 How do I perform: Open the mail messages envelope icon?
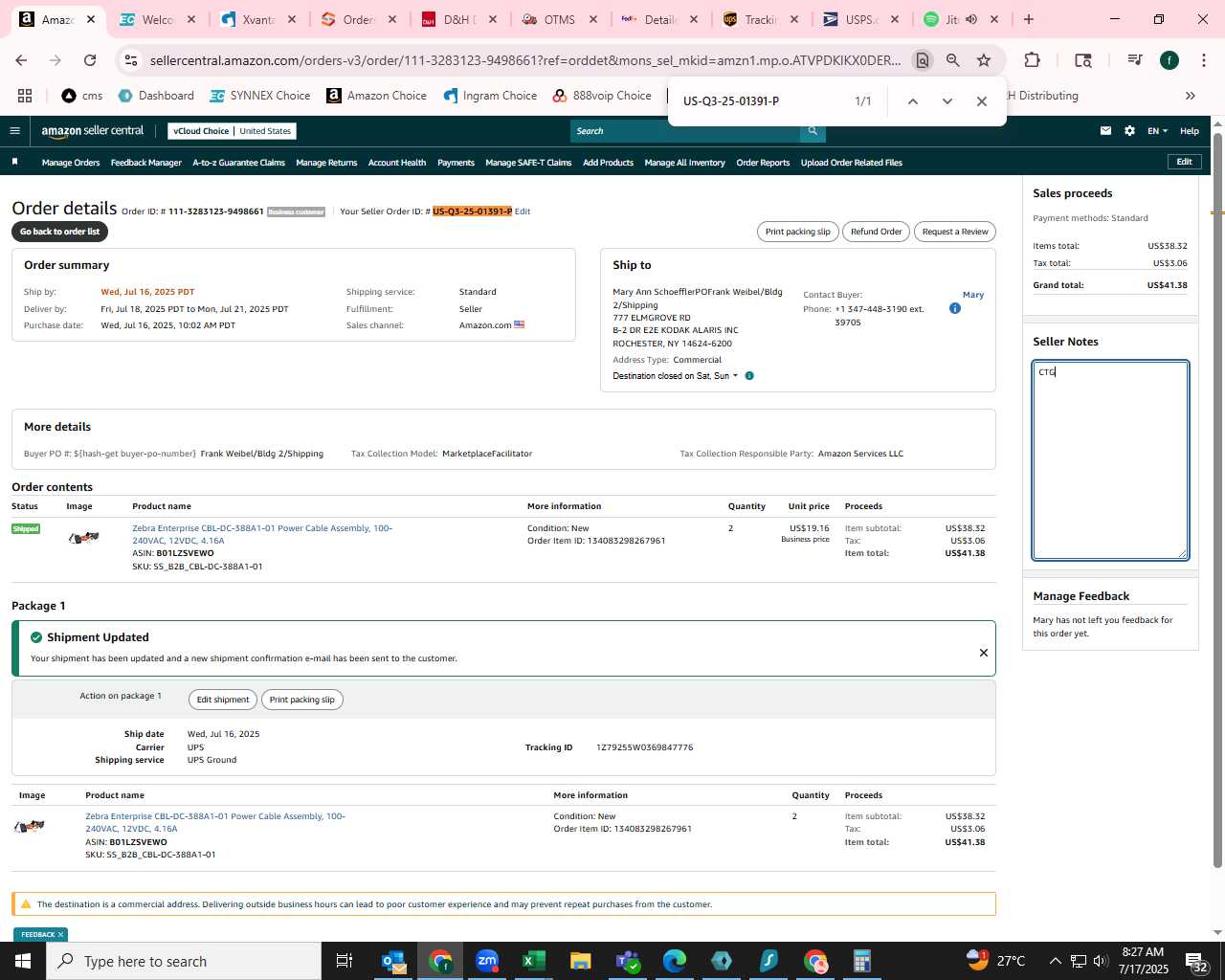1105,131
